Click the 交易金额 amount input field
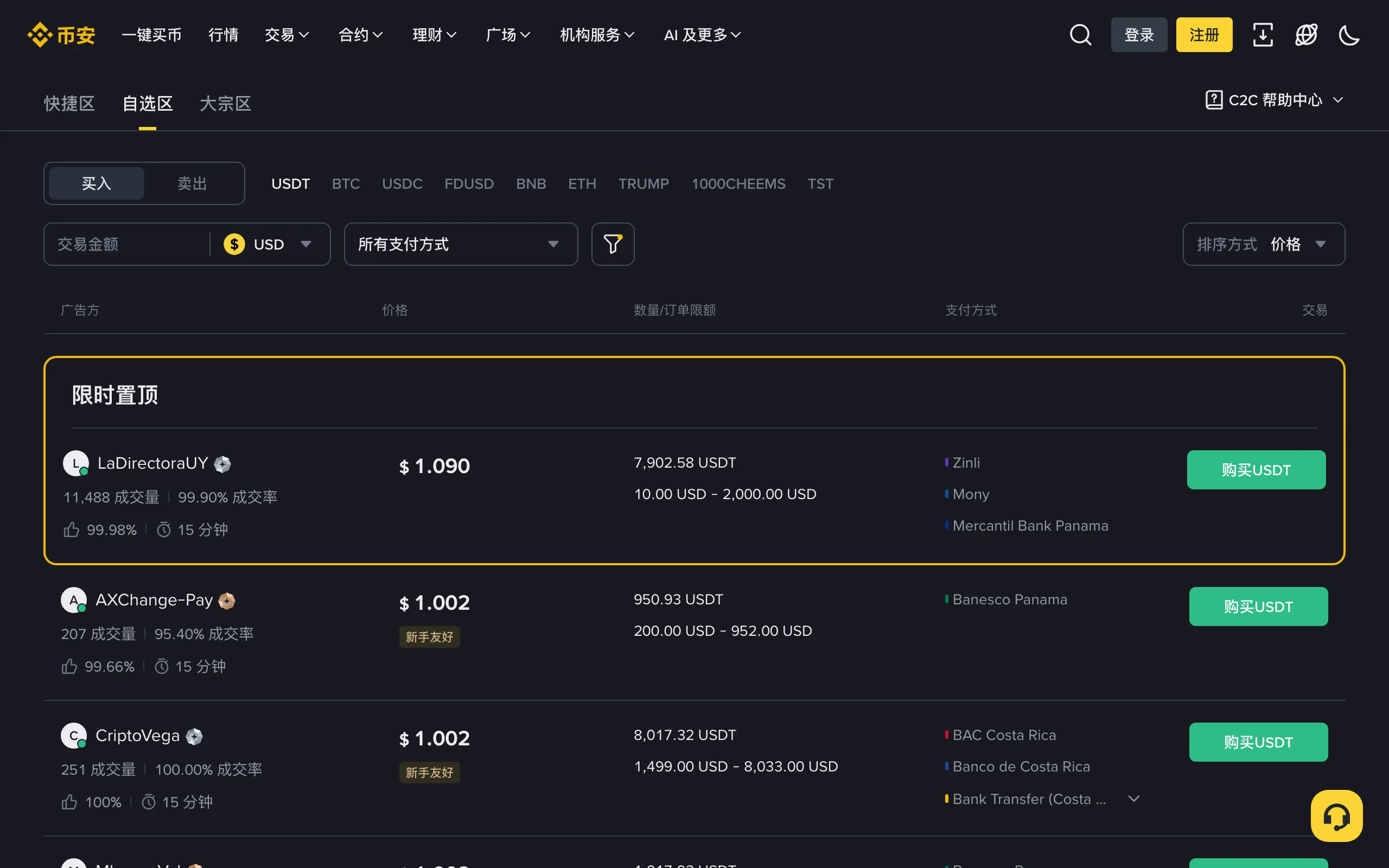1389x868 pixels. click(126, 244)
